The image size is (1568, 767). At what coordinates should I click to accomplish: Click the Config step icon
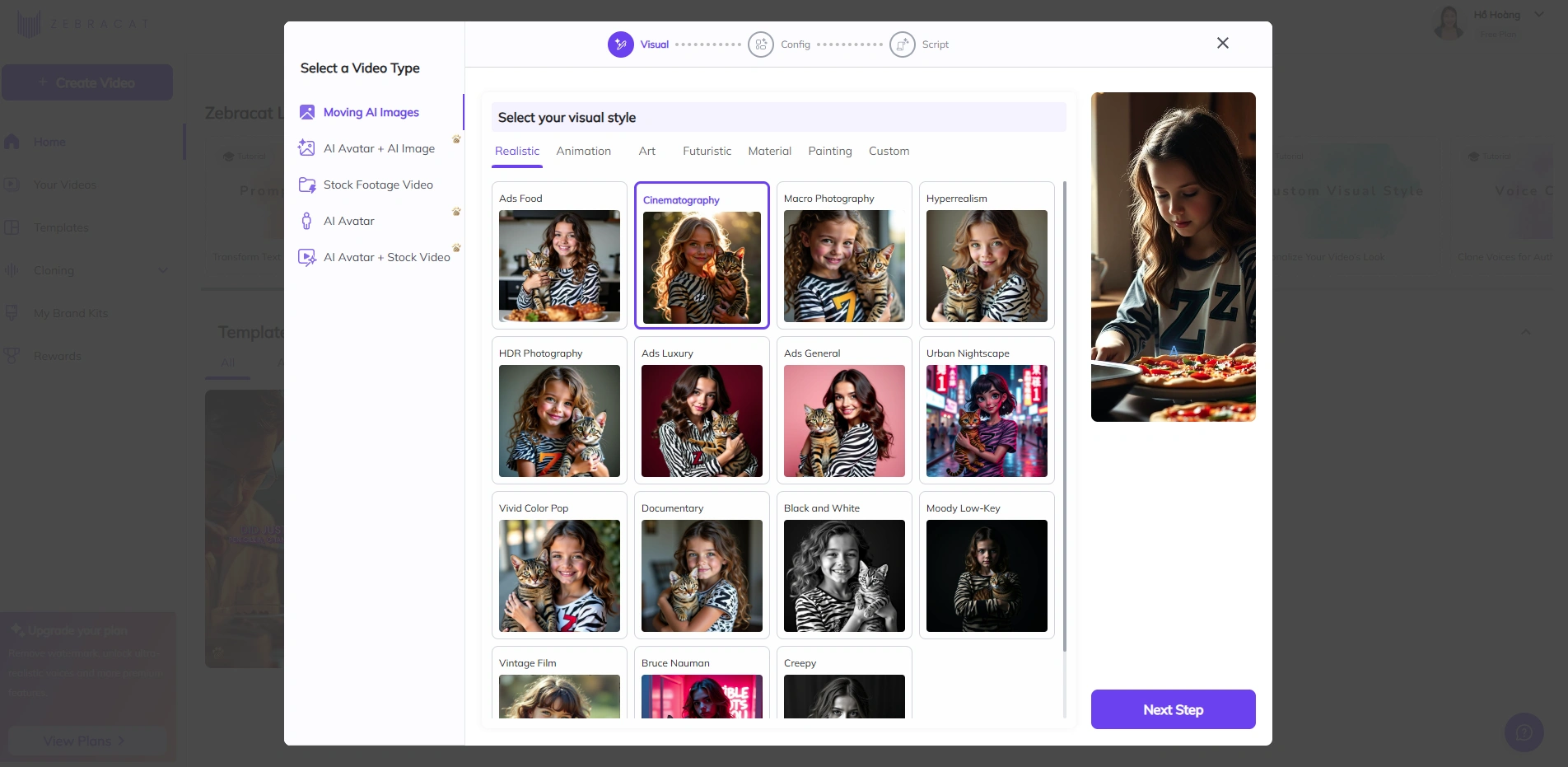[761, 44]
